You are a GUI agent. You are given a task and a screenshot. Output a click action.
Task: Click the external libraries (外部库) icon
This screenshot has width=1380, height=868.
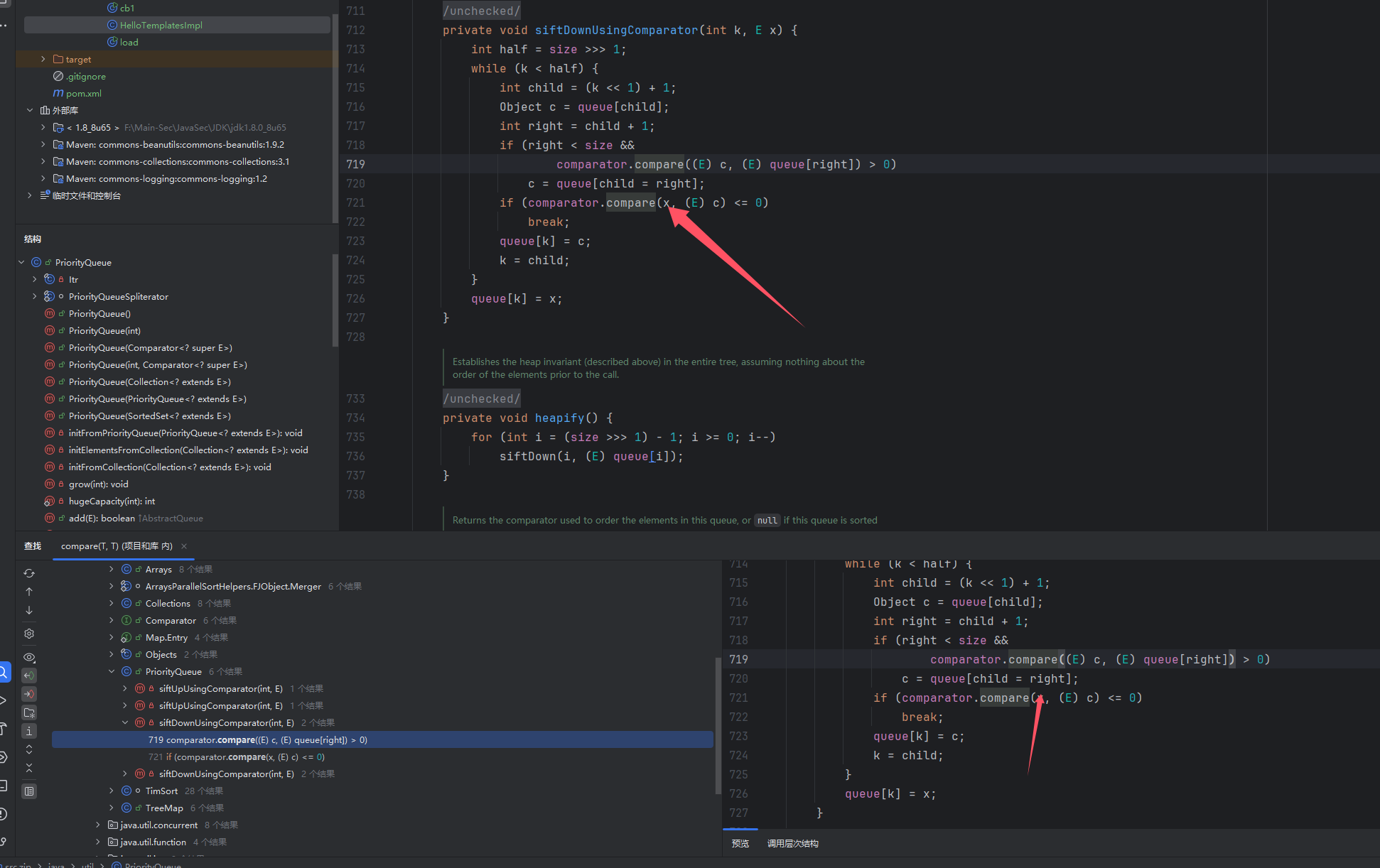pos(45,110)
